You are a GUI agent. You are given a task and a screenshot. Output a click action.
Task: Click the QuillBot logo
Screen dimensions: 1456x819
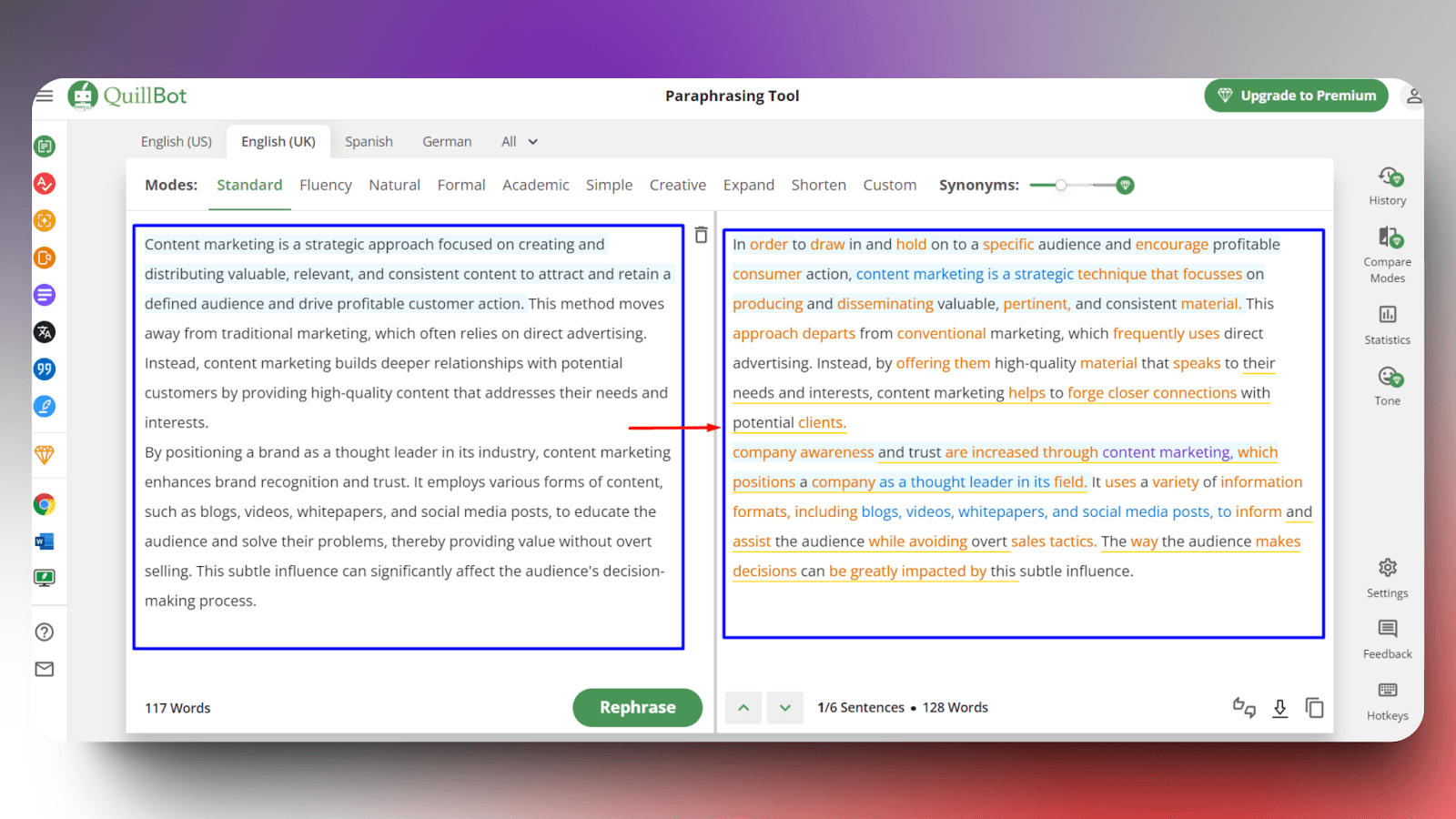coord(127,96)
